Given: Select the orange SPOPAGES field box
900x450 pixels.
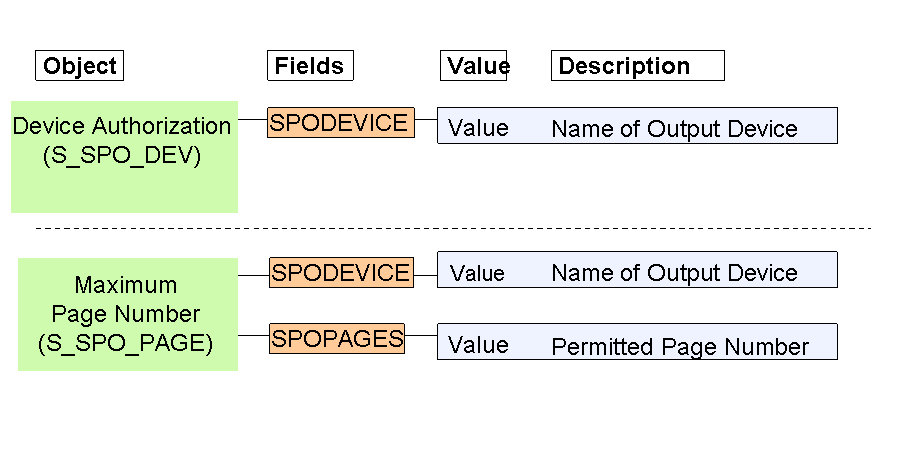Looking at the screenshot, I should pyautogui.click(x=337, y=338).
